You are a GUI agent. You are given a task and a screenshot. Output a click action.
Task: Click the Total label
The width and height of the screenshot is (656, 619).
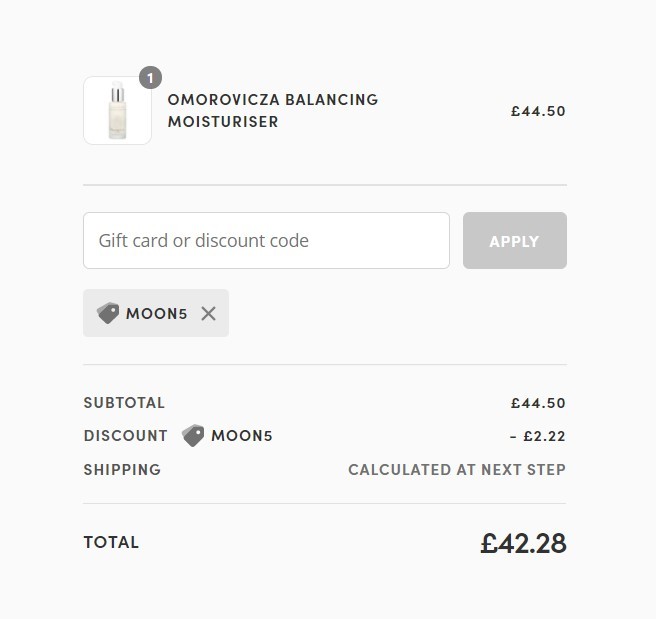pos(111,542)
